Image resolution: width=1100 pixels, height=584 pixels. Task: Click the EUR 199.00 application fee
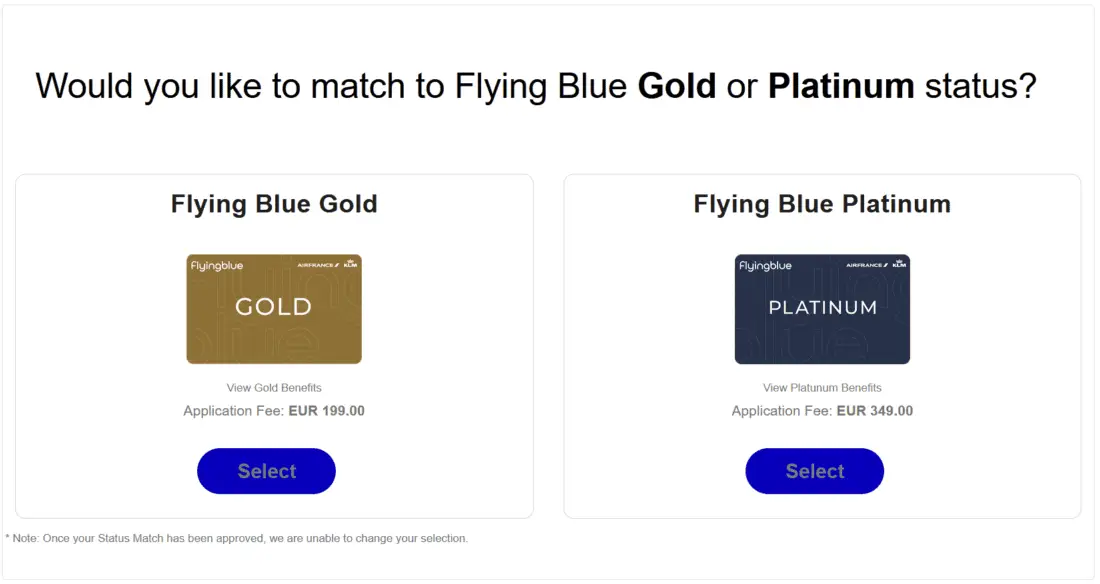[x=326, y=411]
